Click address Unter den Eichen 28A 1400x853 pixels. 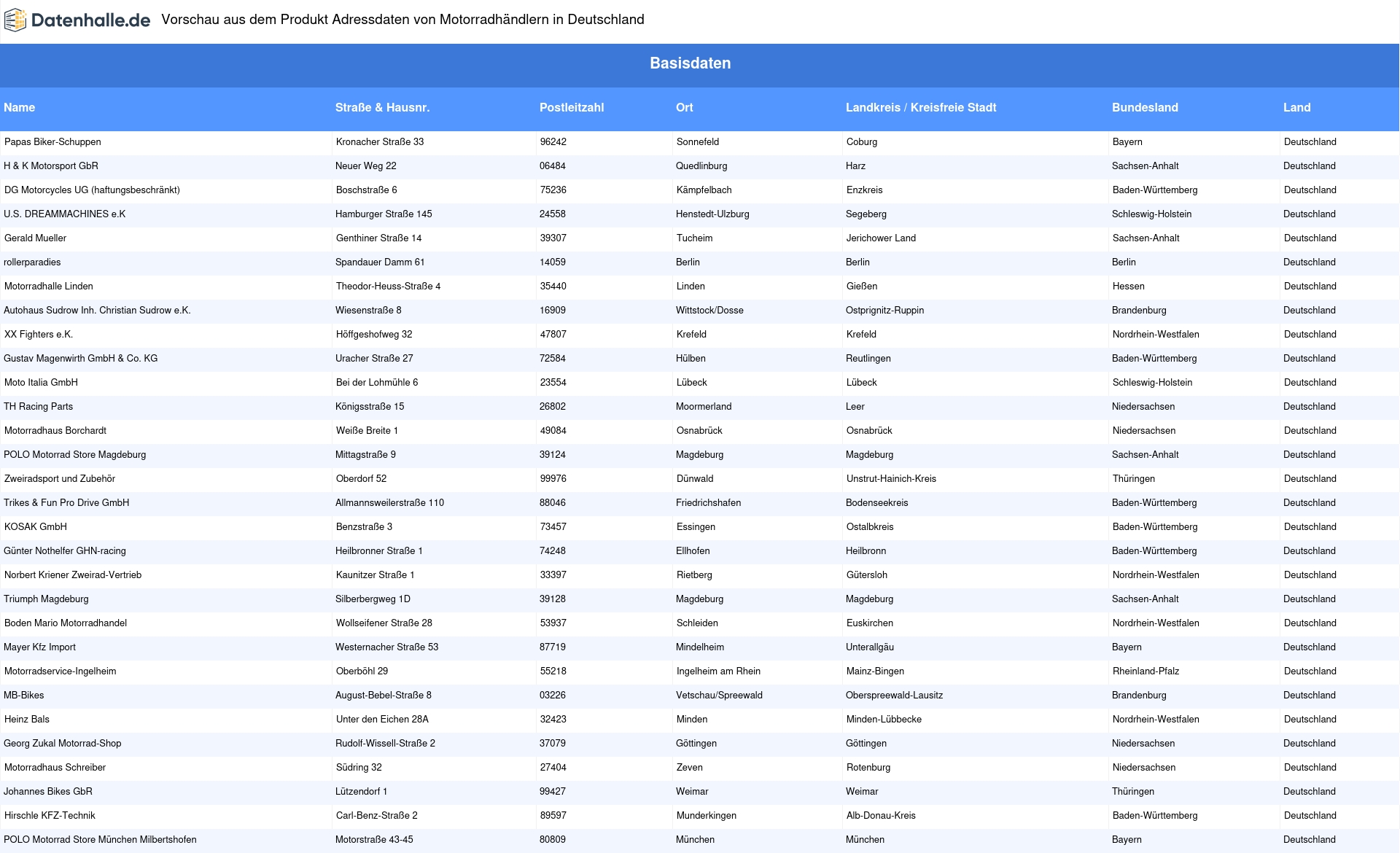click(382, 720)
